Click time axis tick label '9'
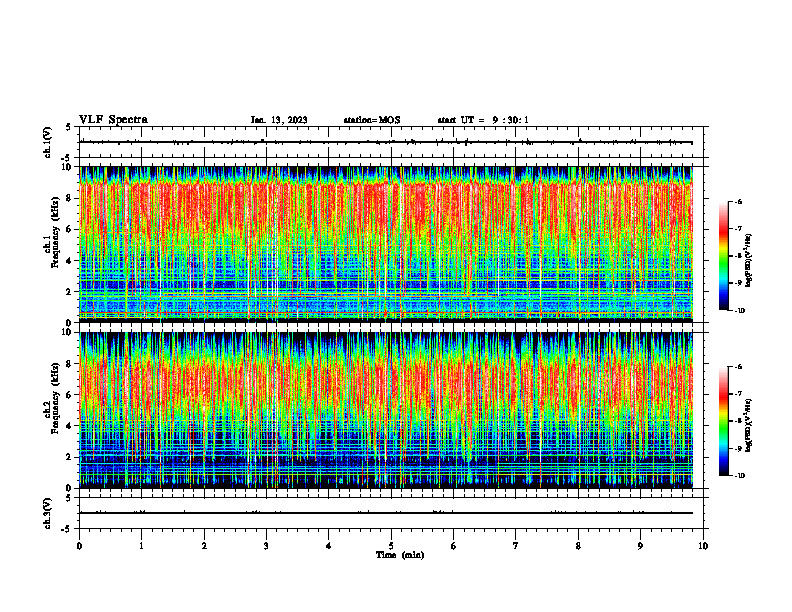The width and height of the screenshot is (792, 612). click(x=640, y=546)
